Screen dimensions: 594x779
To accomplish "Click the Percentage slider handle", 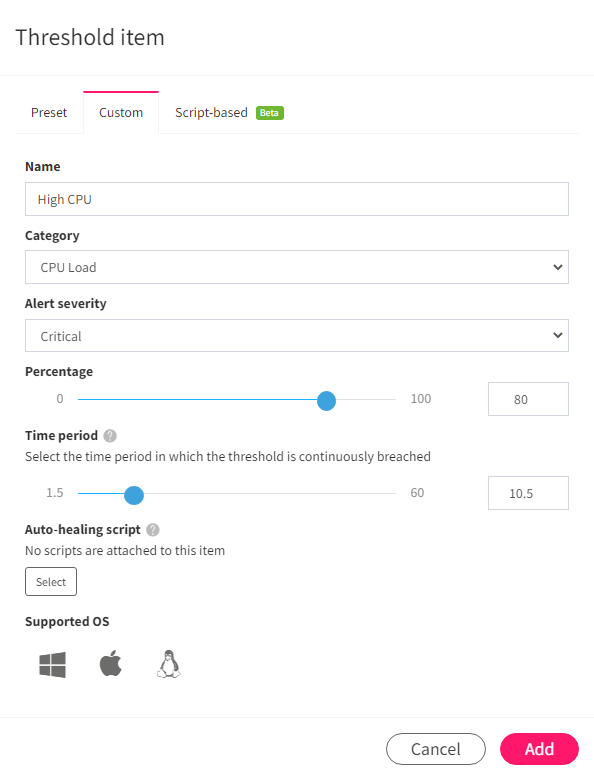I will click(326, 400).
